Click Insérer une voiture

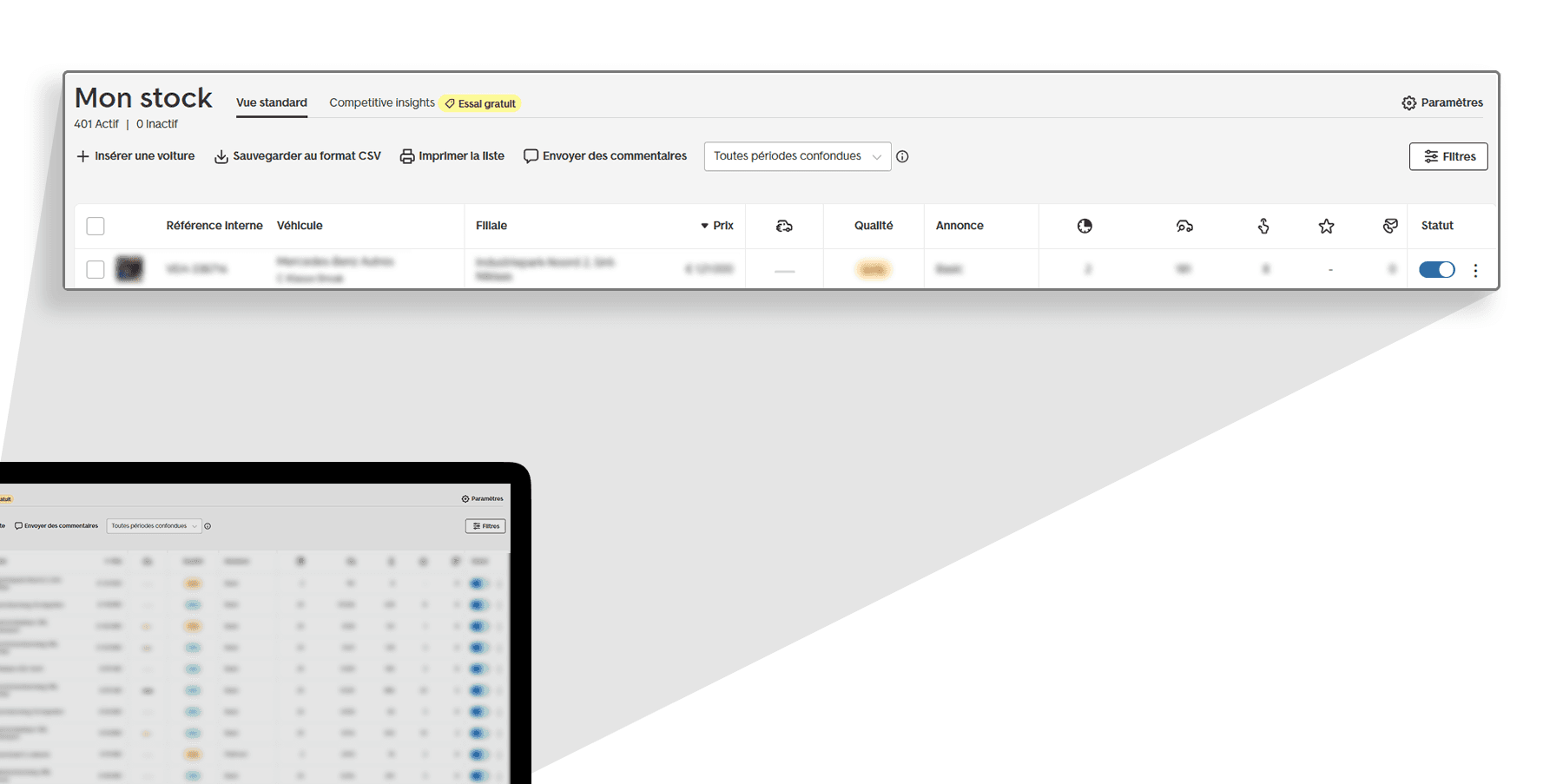pyautogui.click(x=135, y=156)
